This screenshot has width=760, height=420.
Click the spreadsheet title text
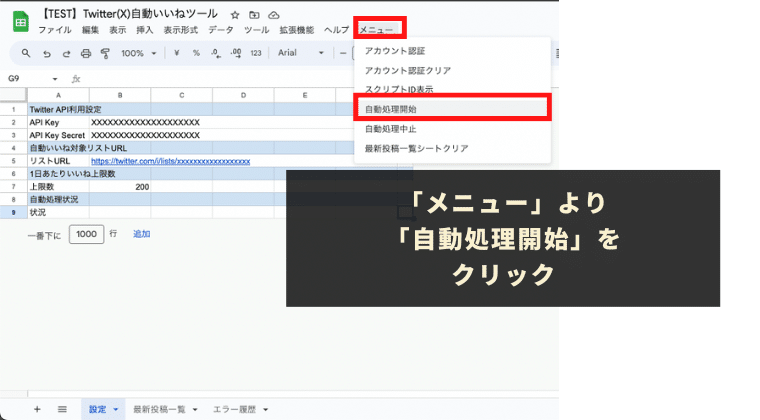128,14
